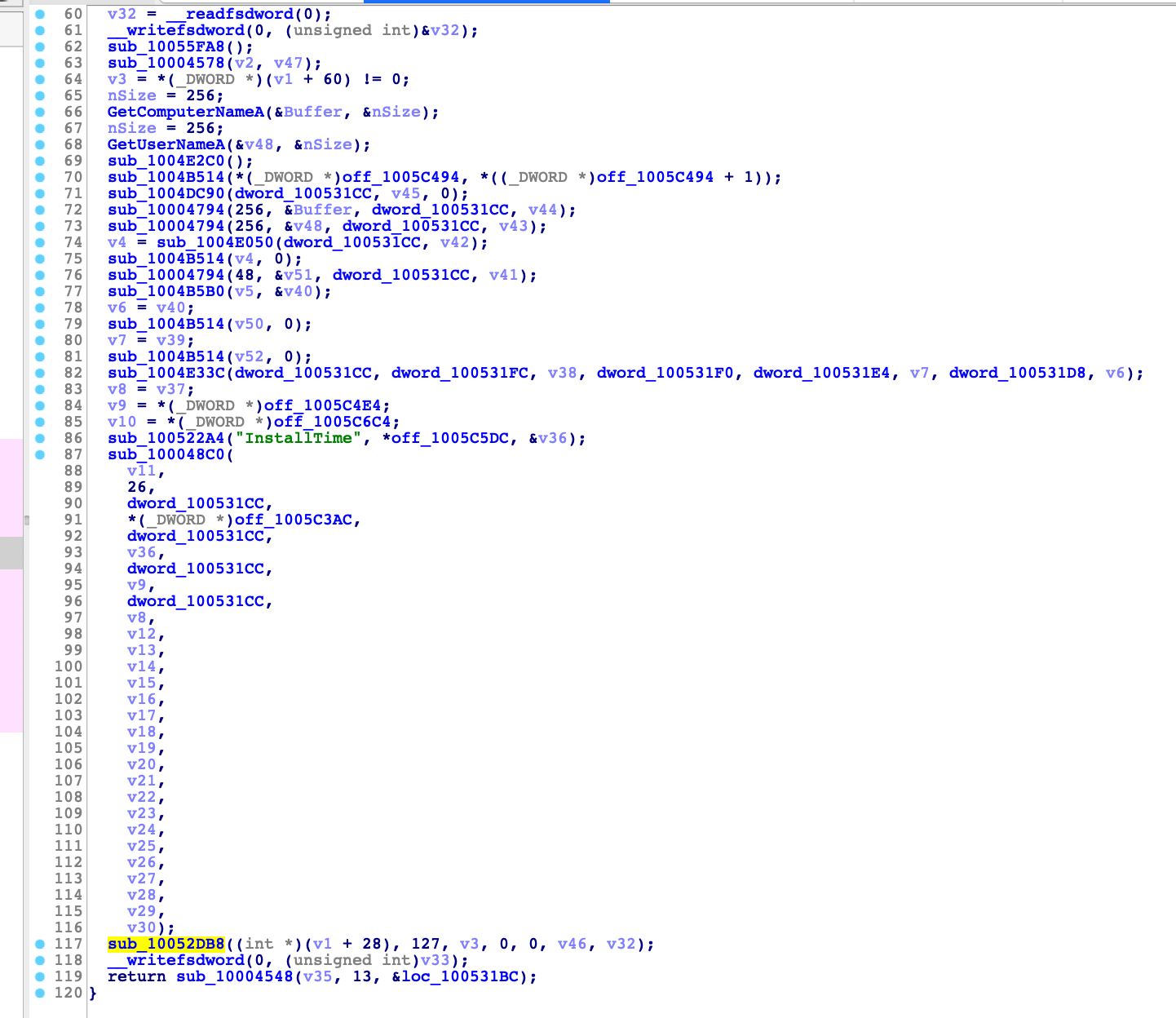Select the GetUserNameA call
This screenshot has width=1176, height=1018.
click(x=166, y=144)
